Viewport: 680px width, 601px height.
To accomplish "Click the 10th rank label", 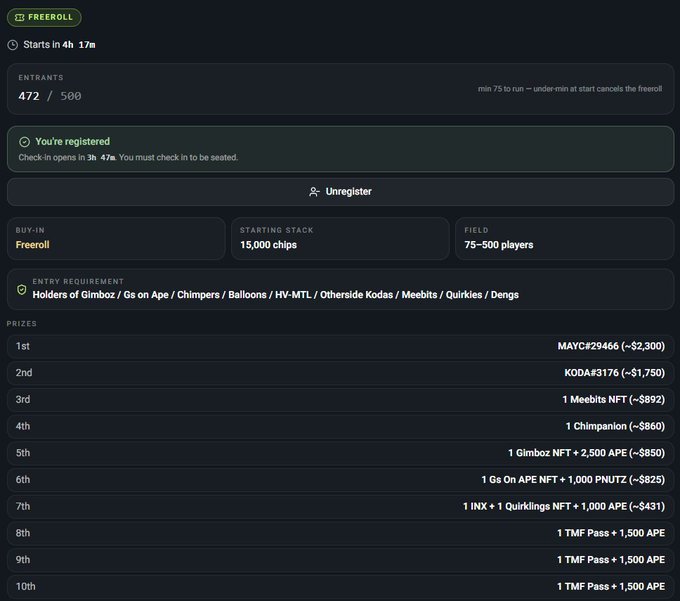I will [26, 586].
